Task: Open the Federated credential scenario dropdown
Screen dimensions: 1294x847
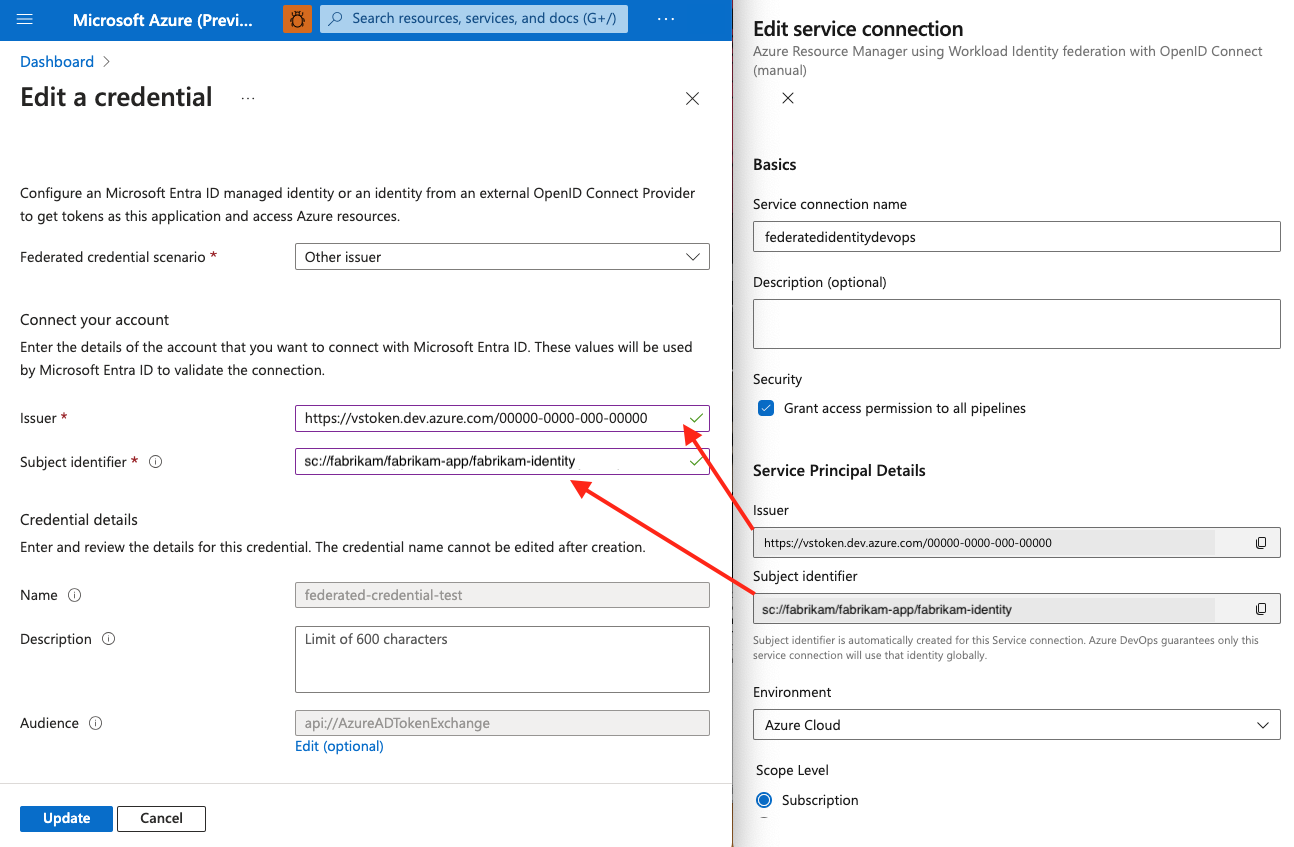Action: [x=502, y=257]
